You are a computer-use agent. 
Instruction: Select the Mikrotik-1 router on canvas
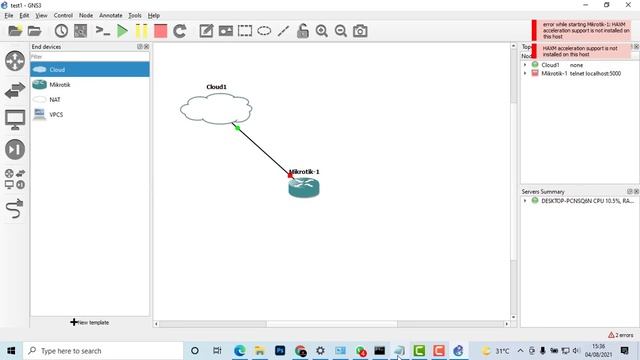pos(304,187)
